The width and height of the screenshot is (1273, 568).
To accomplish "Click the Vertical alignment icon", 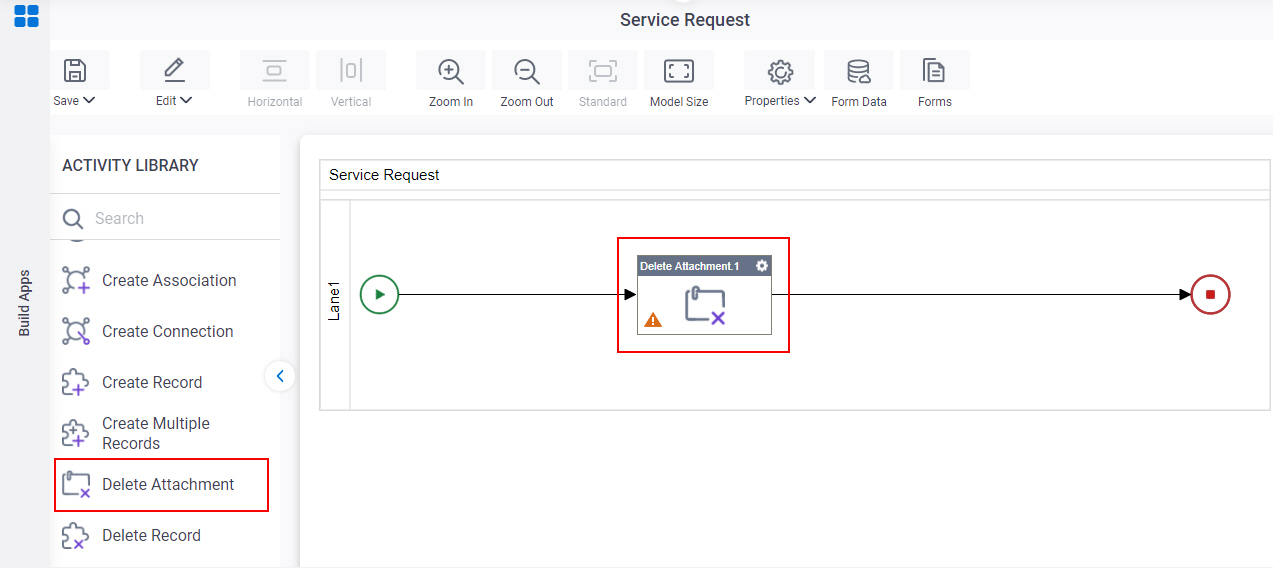I will pyautogui.click(x=351, y=71).
